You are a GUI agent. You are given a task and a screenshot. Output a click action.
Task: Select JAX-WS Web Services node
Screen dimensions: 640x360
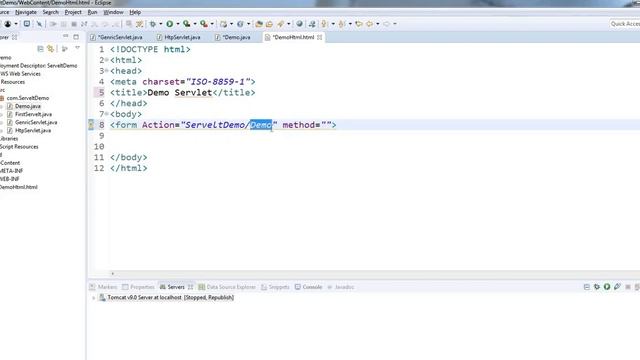point(20,73)
